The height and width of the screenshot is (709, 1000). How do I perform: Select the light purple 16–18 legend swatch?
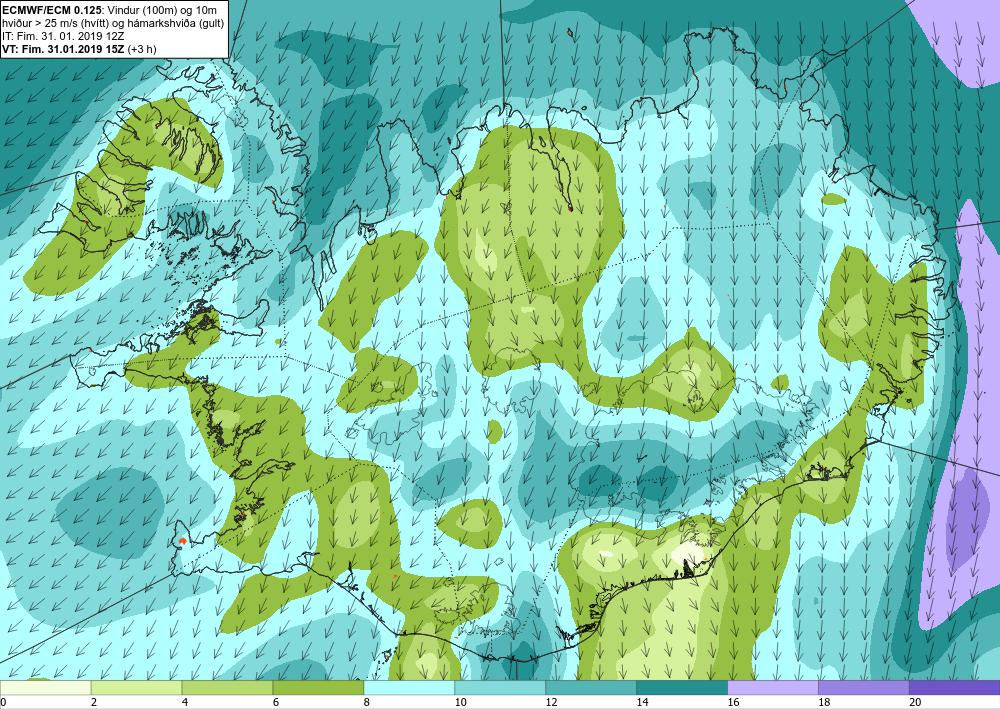772,687
